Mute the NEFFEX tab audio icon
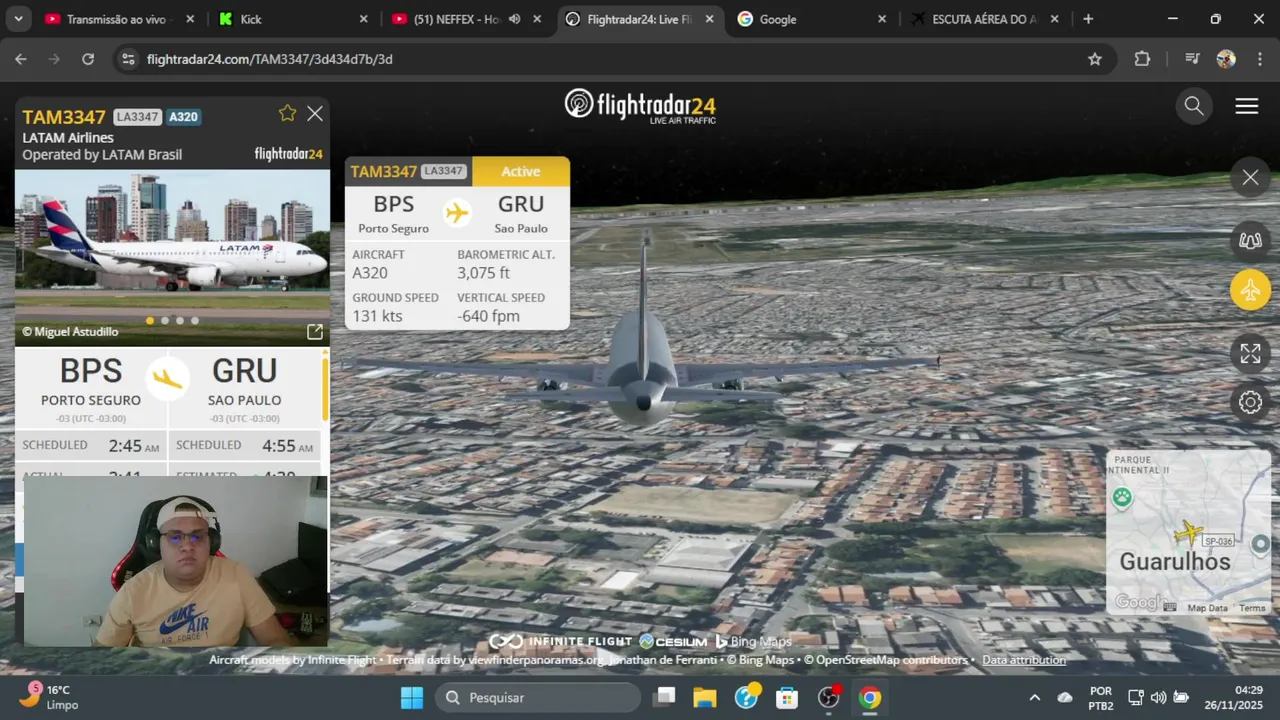1280x720 pixels. click(514, 19)
